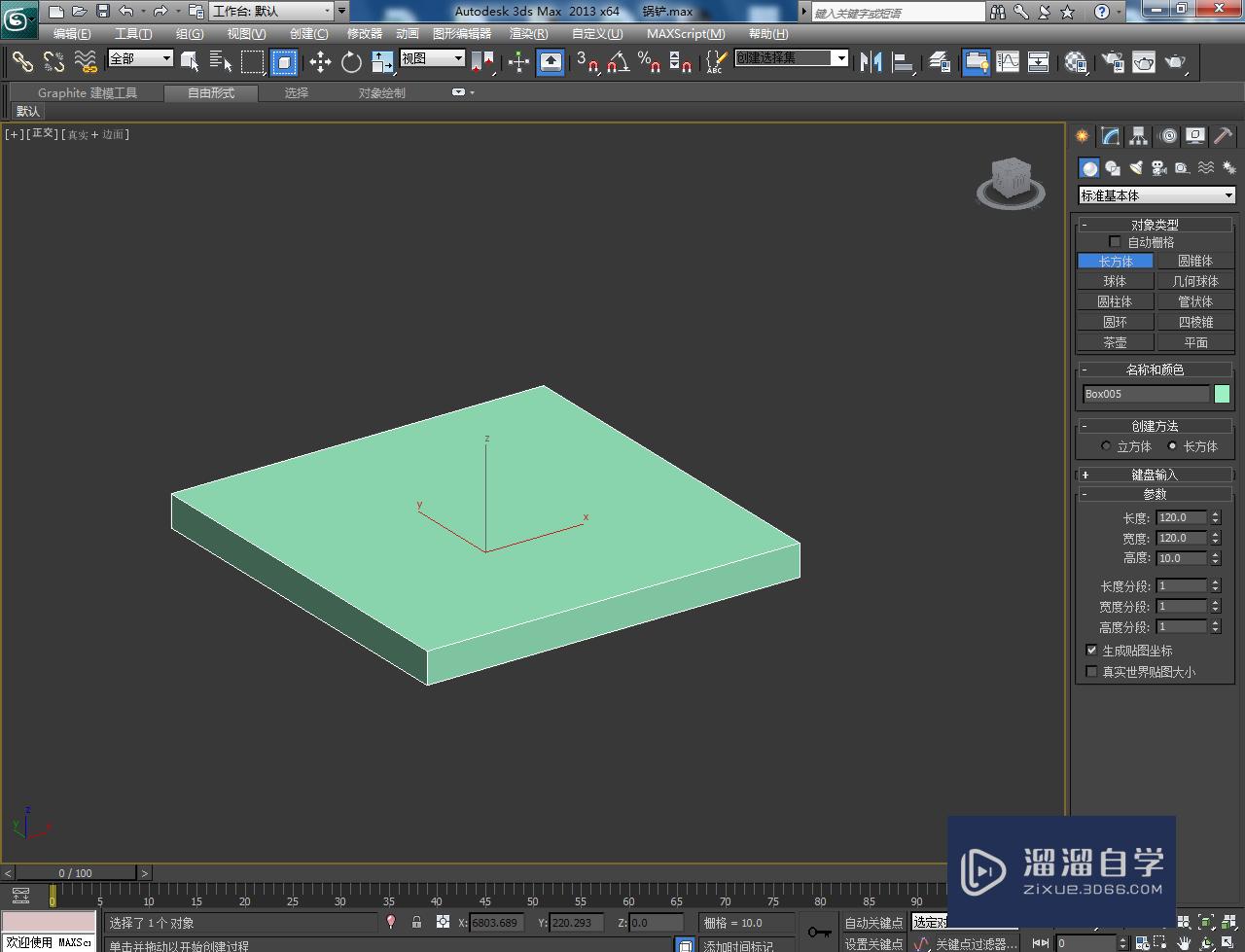
Task: Enable 真实世界贴图大小 checkbox
Action: (x=1091, y=672)
